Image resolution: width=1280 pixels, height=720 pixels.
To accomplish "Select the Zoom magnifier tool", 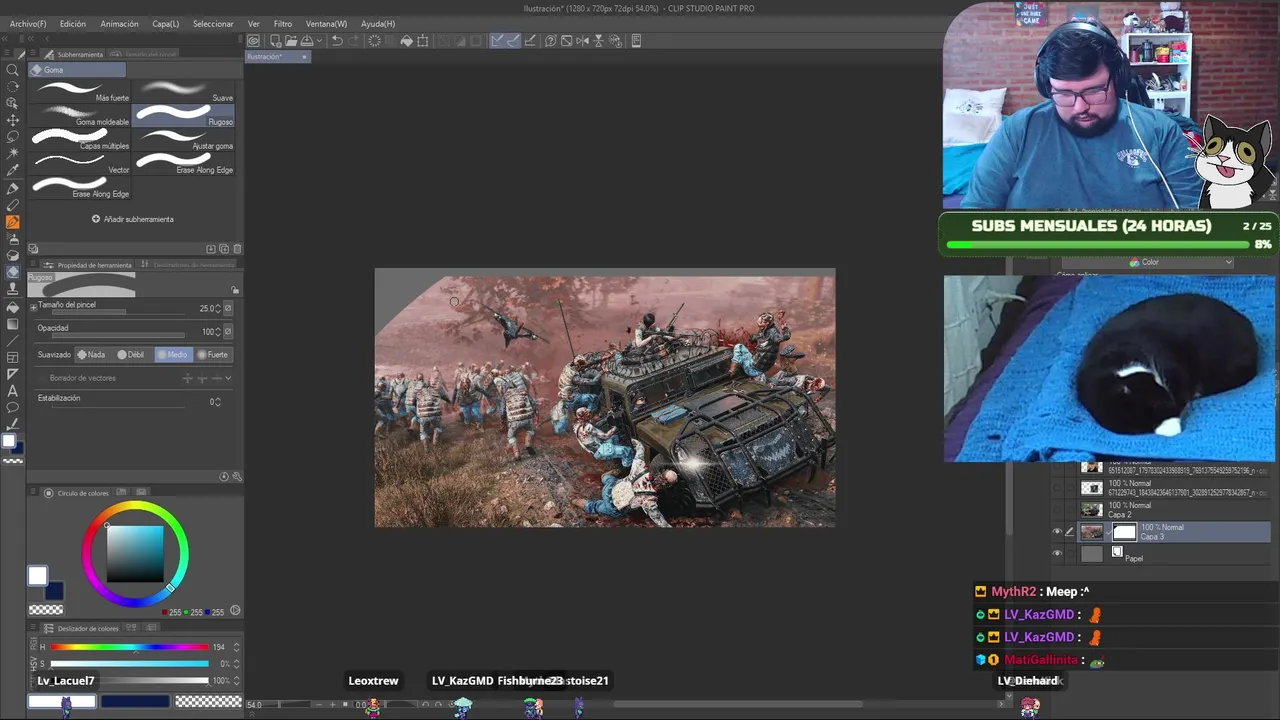I will (13, 70).
